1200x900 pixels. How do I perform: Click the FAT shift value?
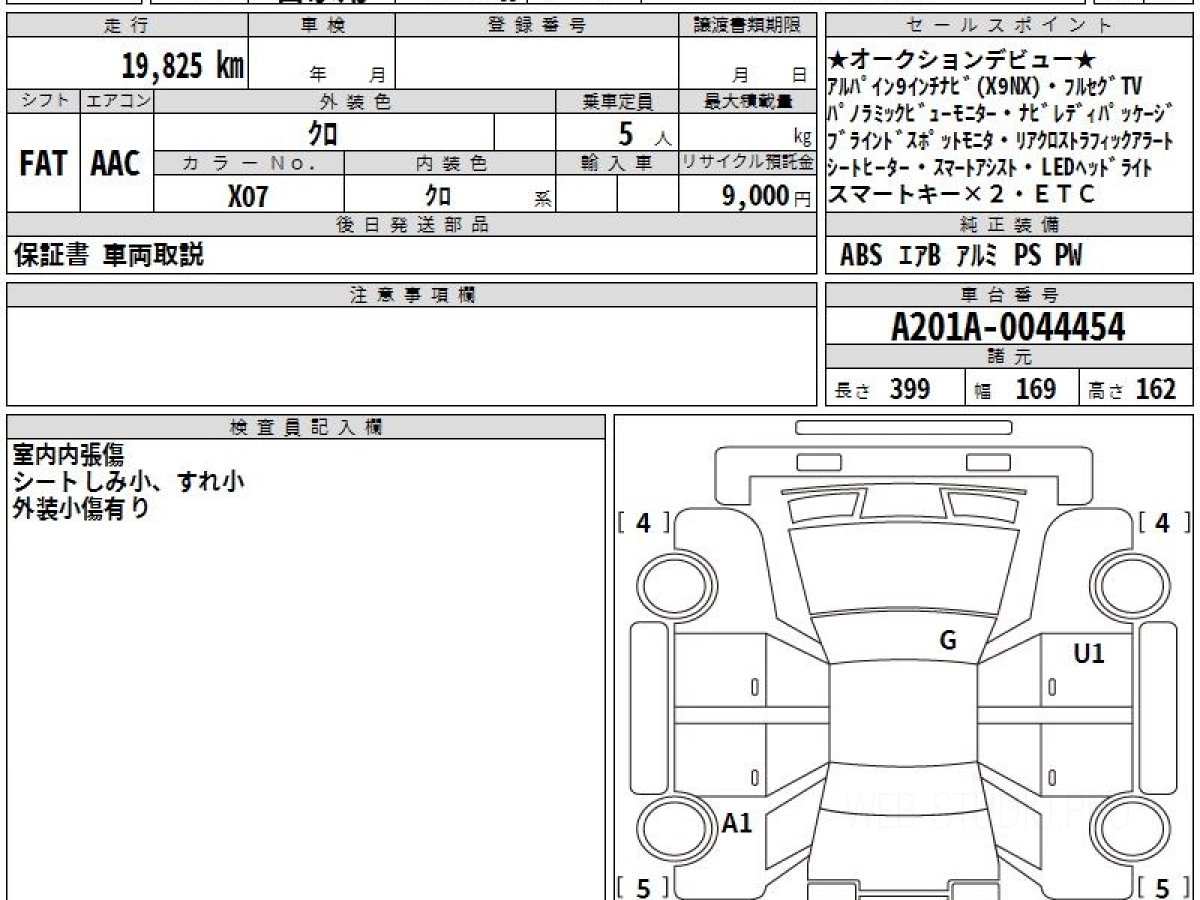click(x=43, y=163)
